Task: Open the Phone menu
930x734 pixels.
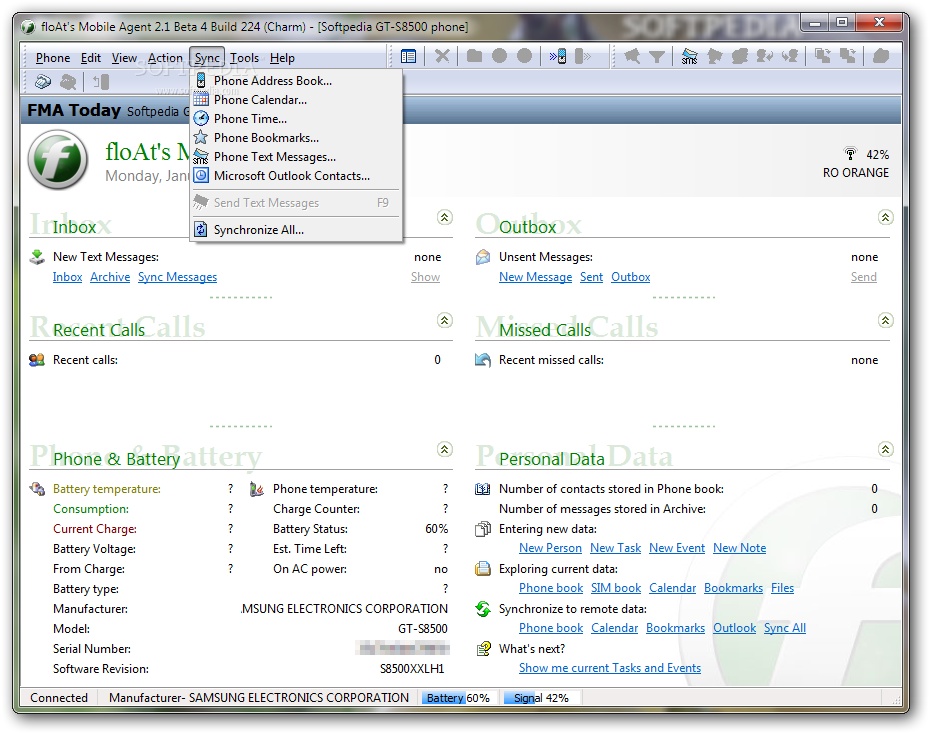Action: 53,58
